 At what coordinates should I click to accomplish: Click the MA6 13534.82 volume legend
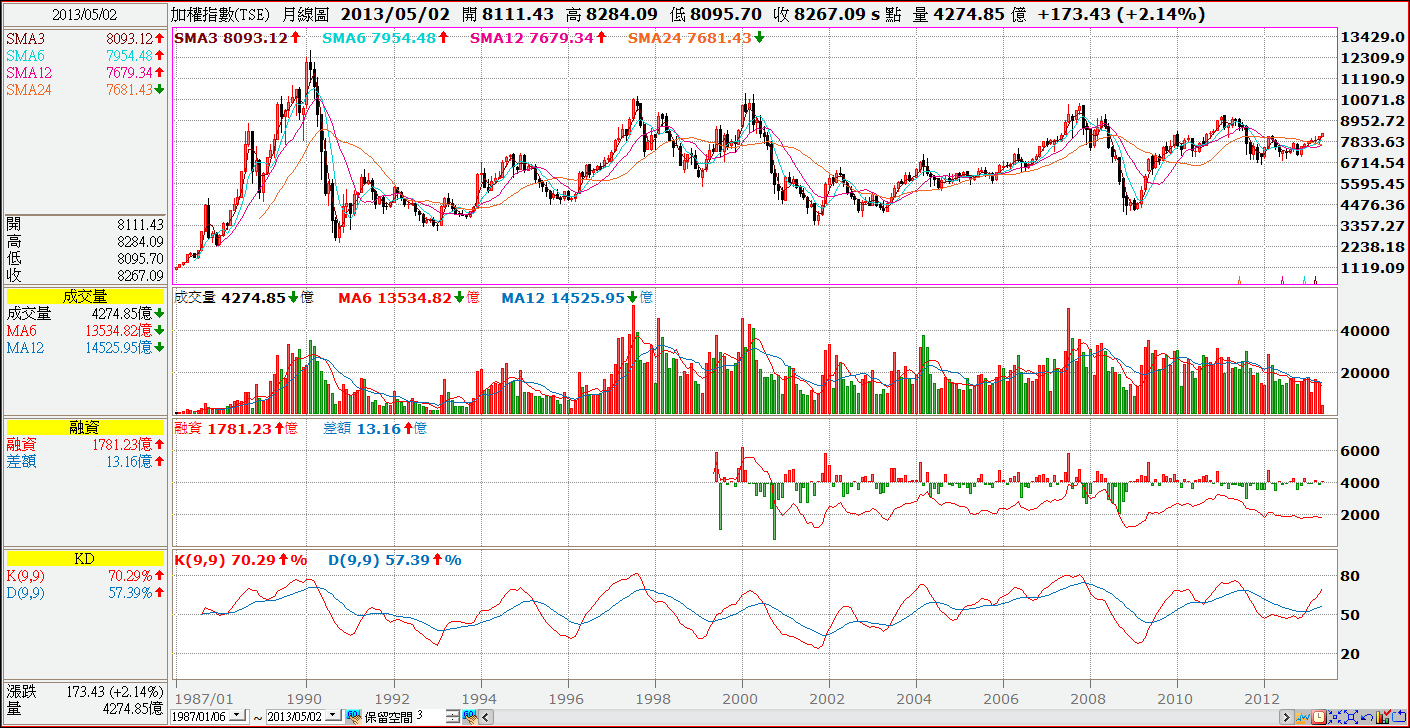tap(409, 298)
